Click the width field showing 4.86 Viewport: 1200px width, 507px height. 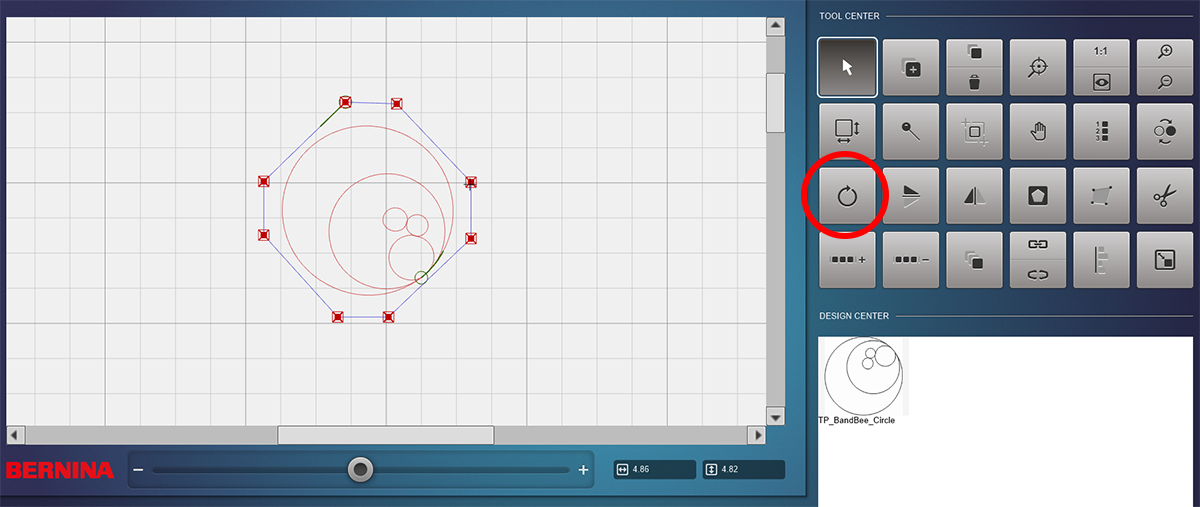655,469
